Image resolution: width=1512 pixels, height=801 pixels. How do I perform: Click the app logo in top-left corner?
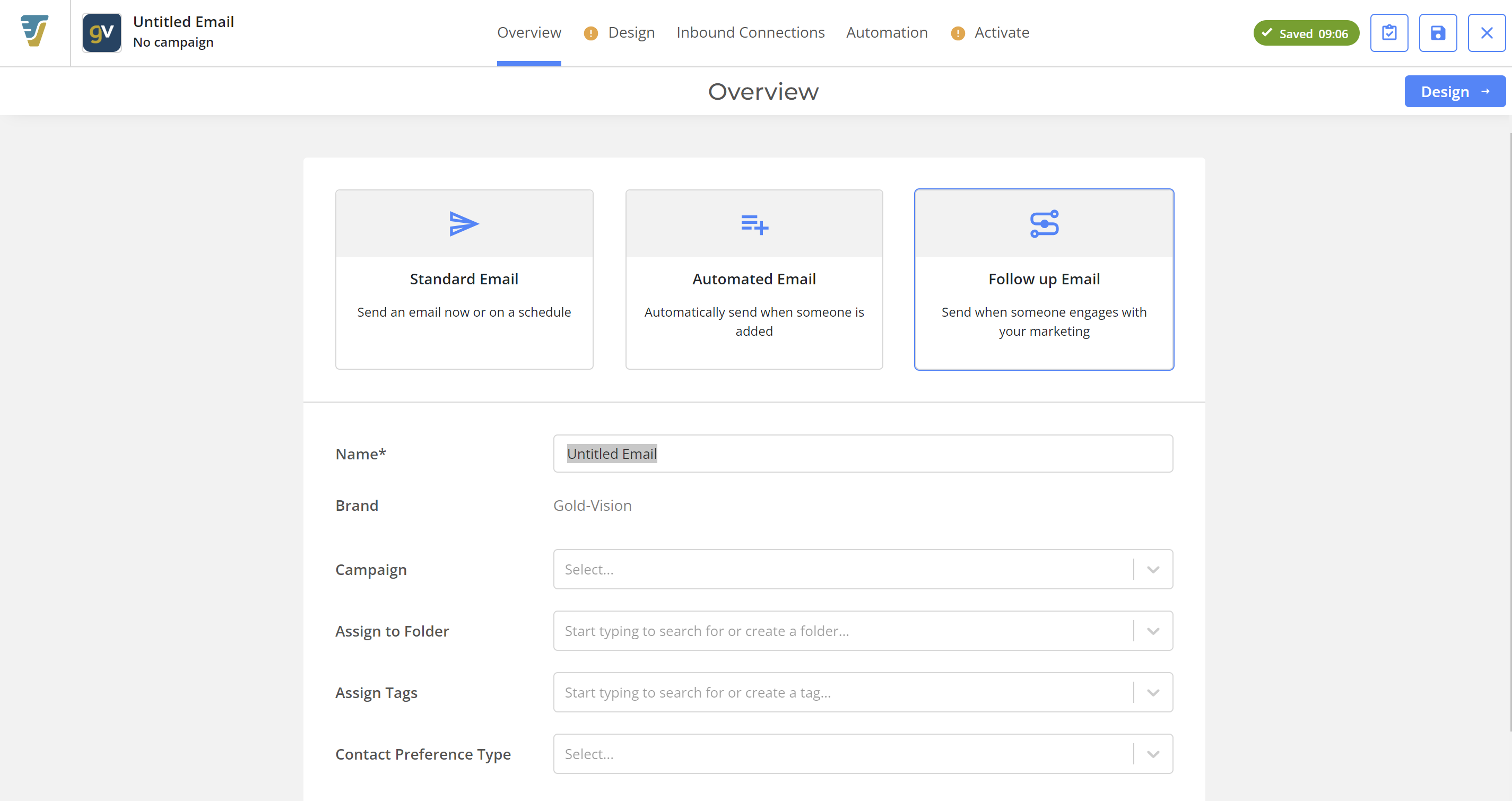[x=34, y=31]
